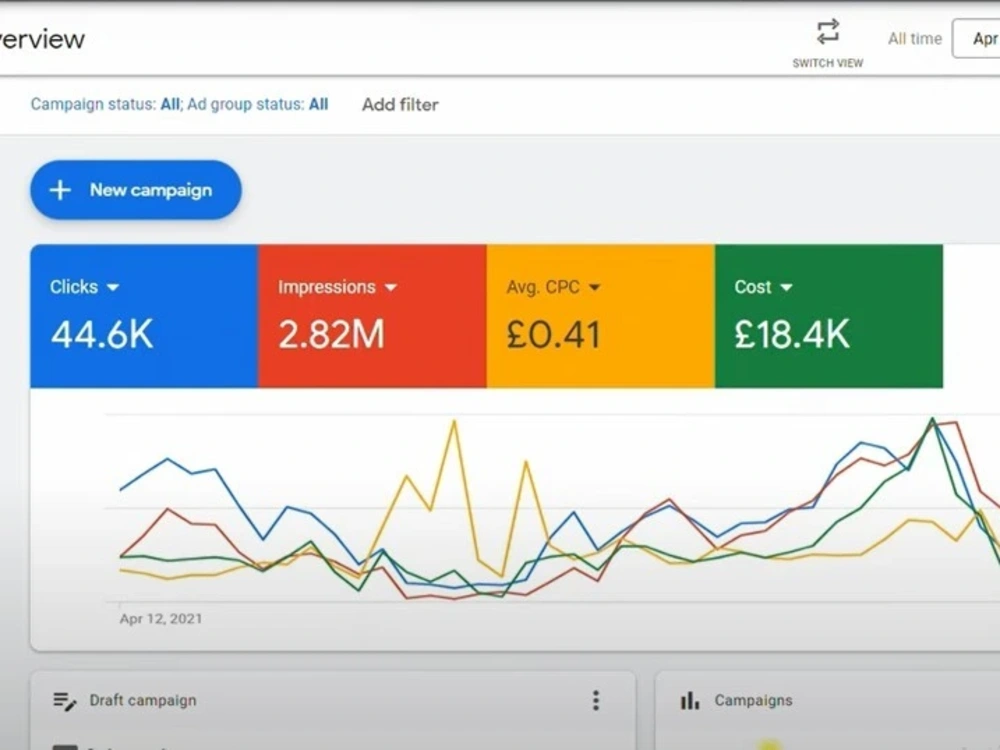Select the blue Clicks 44.6K card
This screenshot has width=1000, height=750.
144,316
